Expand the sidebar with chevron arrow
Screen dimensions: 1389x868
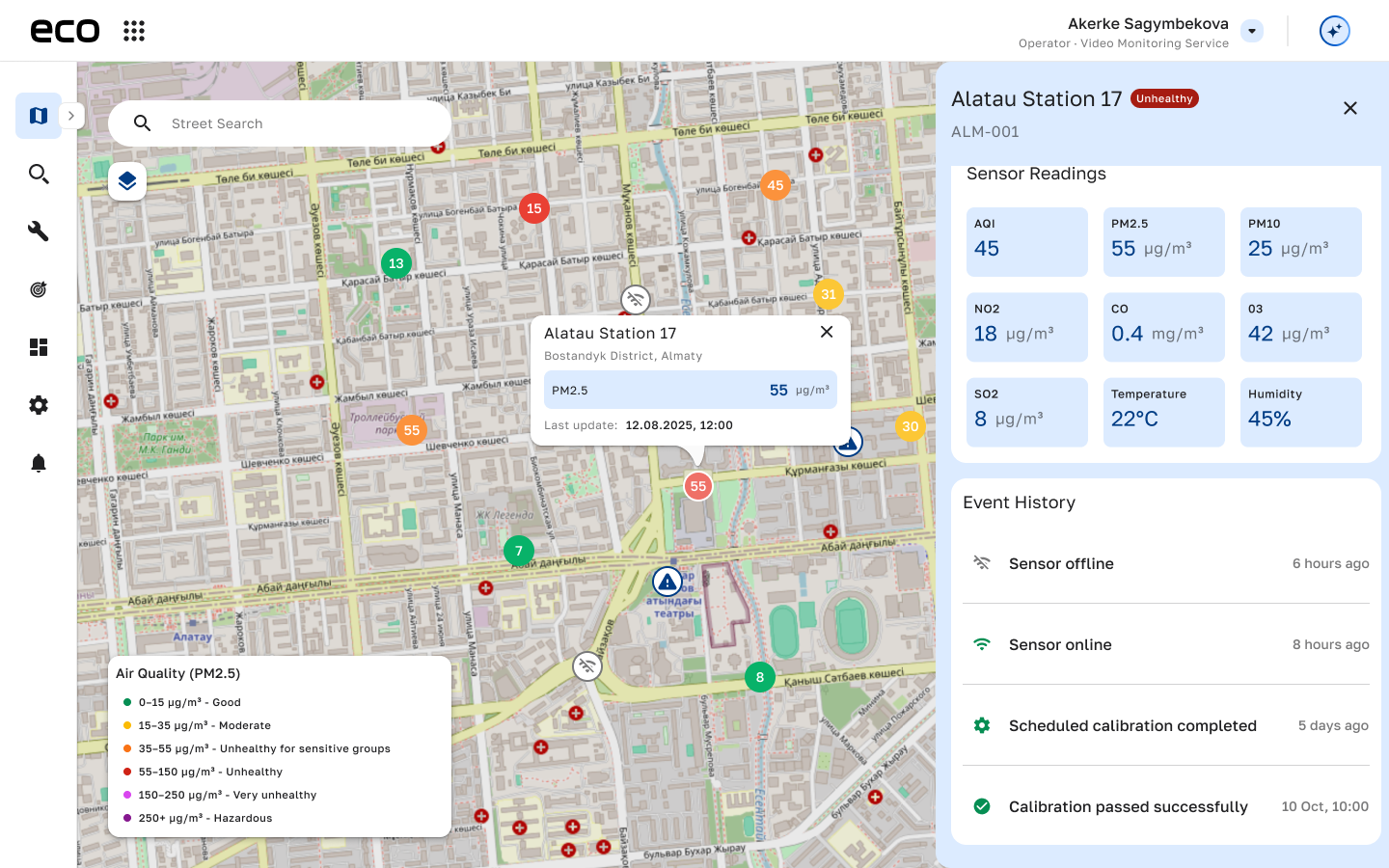click(x=71, y=116)
